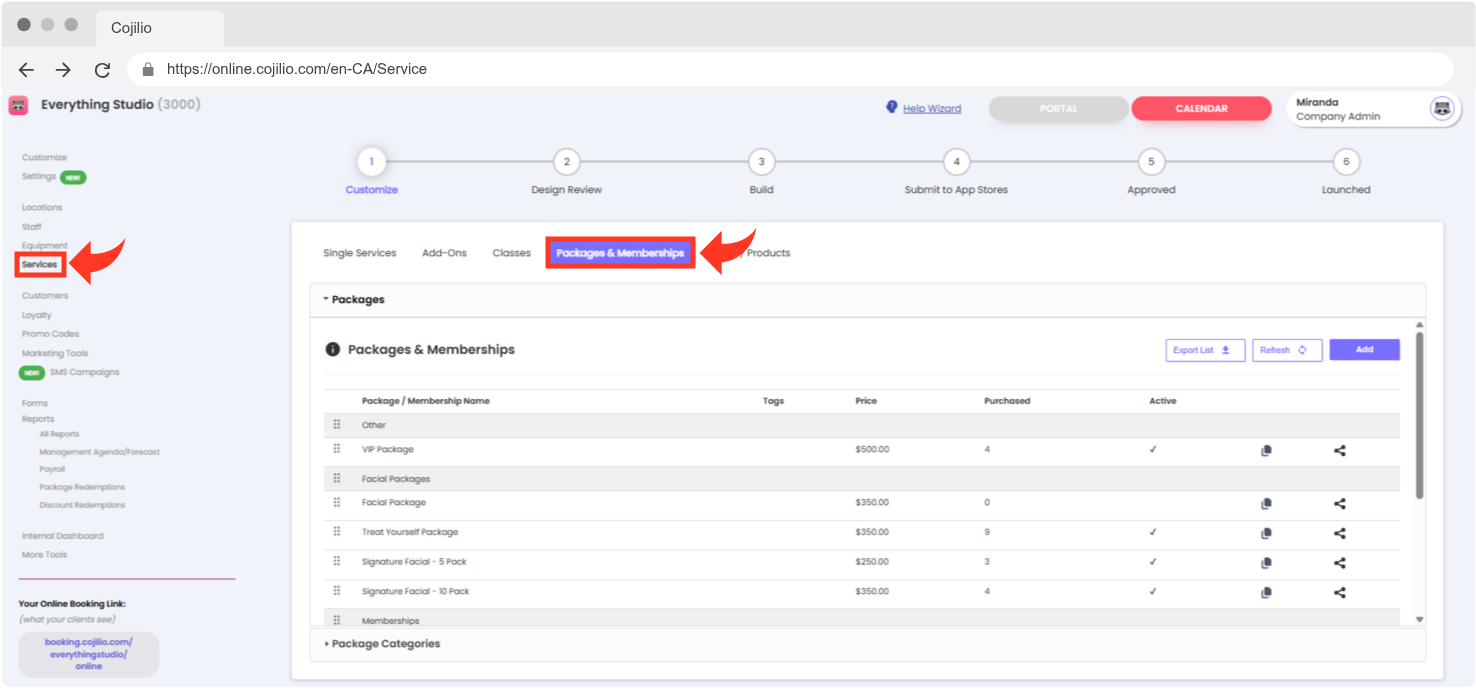Toggle the Active checkmark for VIP Package

point(1153,449)
